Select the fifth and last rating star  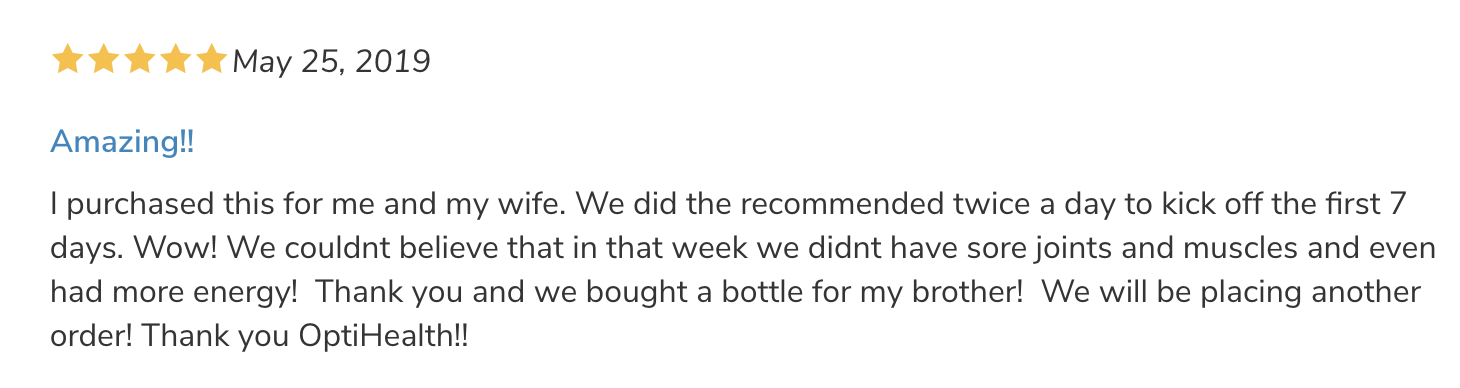pyautogui.click(x=212, y=61)
